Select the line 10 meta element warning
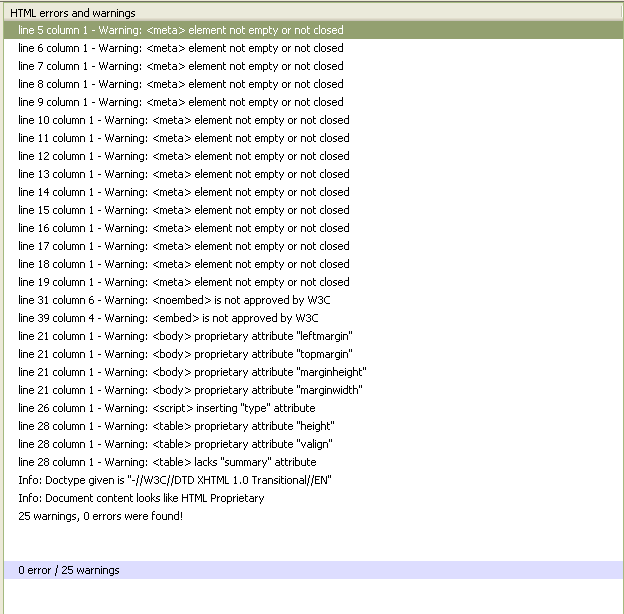Screen dimensions: 624x614 pos(313,120)
